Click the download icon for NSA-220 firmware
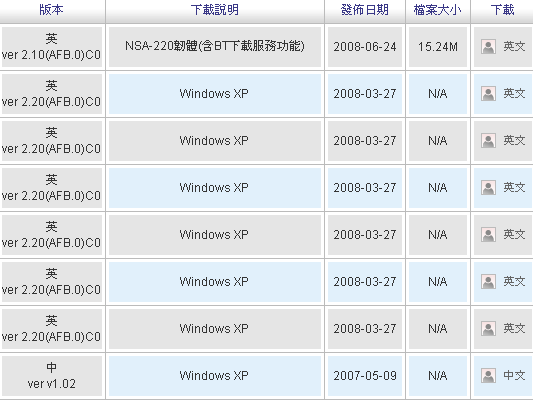 [488, 47]
